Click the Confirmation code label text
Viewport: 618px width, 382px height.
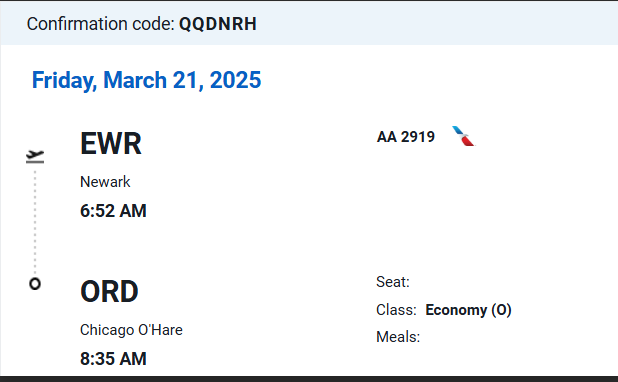[x=101, y=24]
